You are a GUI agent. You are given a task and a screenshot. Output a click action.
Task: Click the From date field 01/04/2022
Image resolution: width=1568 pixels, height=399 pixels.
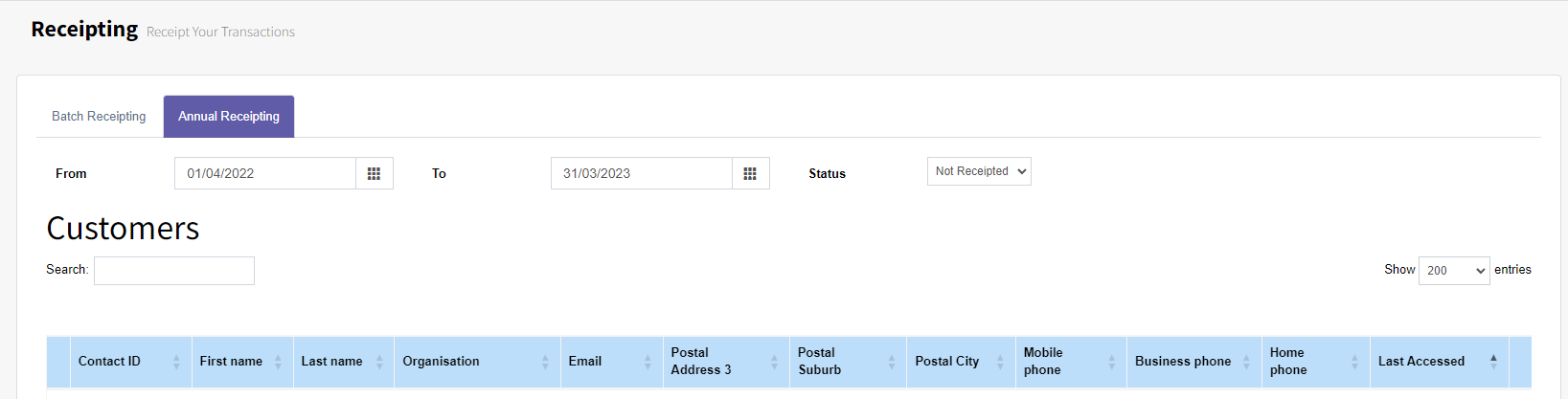pos(265,173)
